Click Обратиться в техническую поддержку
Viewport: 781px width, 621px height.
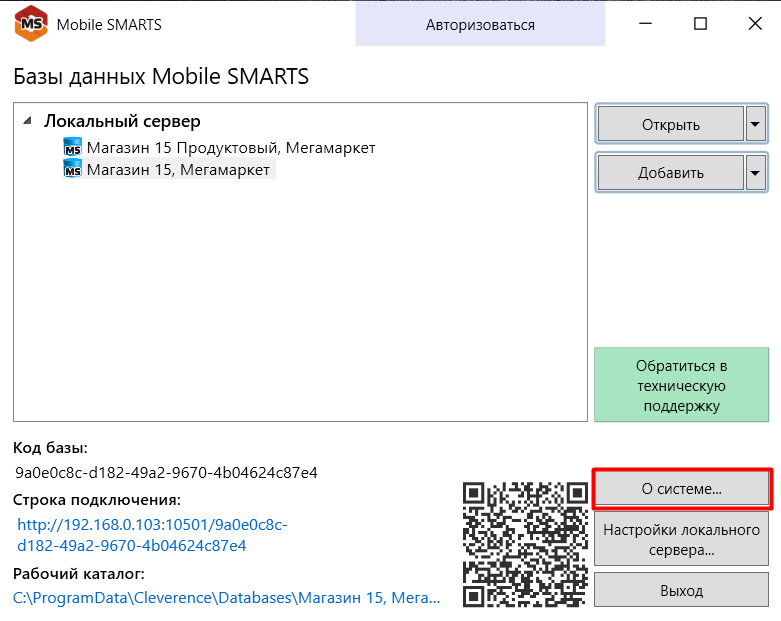tap(681, 385)
